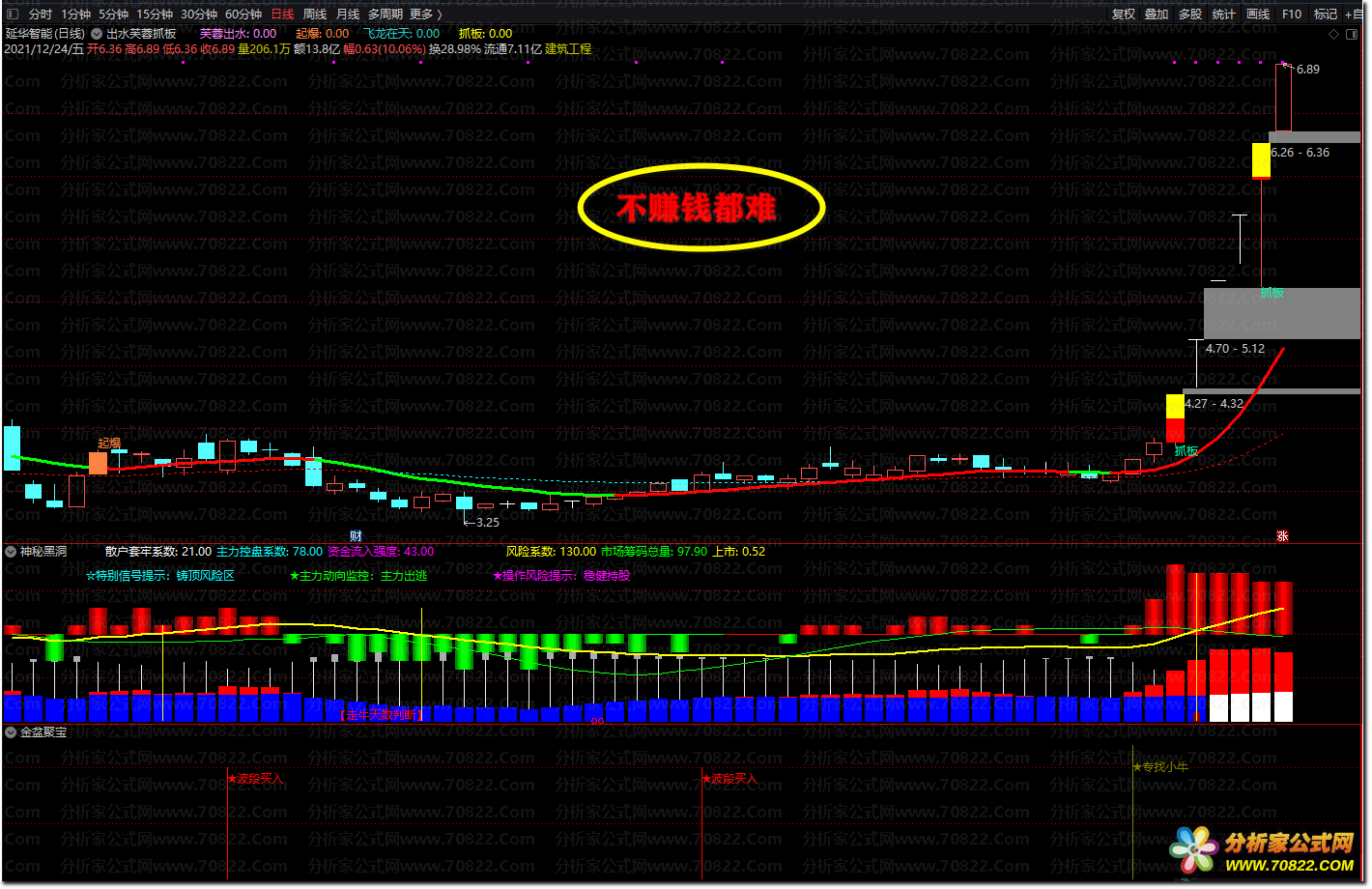The width and height of the screenshot is (1372, 889).
Task: Expand the 金盆聚宝 indicator dropdown arrow
Action: [11, 732]
